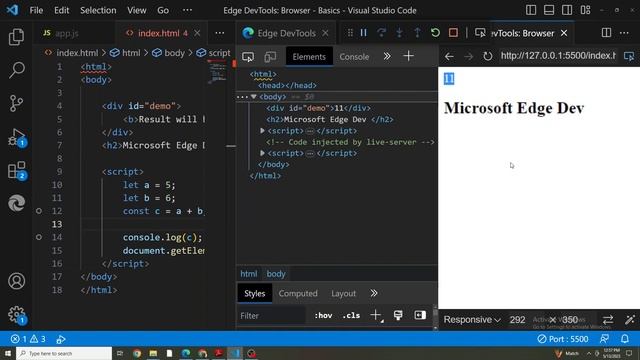Open the overflow menu after Go
This screenshot has height=360, width=640.
coord(187,10)
